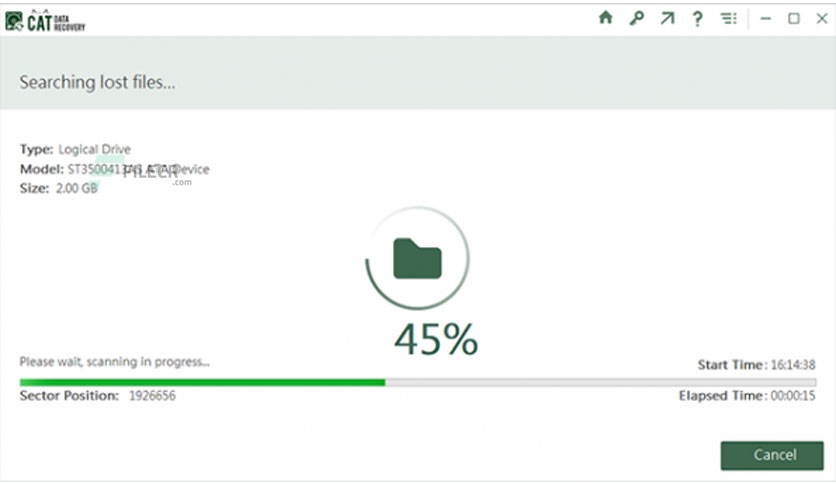
Task: Click the green scan progress bar
Action: pyautogui.click(x=418, y=382)
